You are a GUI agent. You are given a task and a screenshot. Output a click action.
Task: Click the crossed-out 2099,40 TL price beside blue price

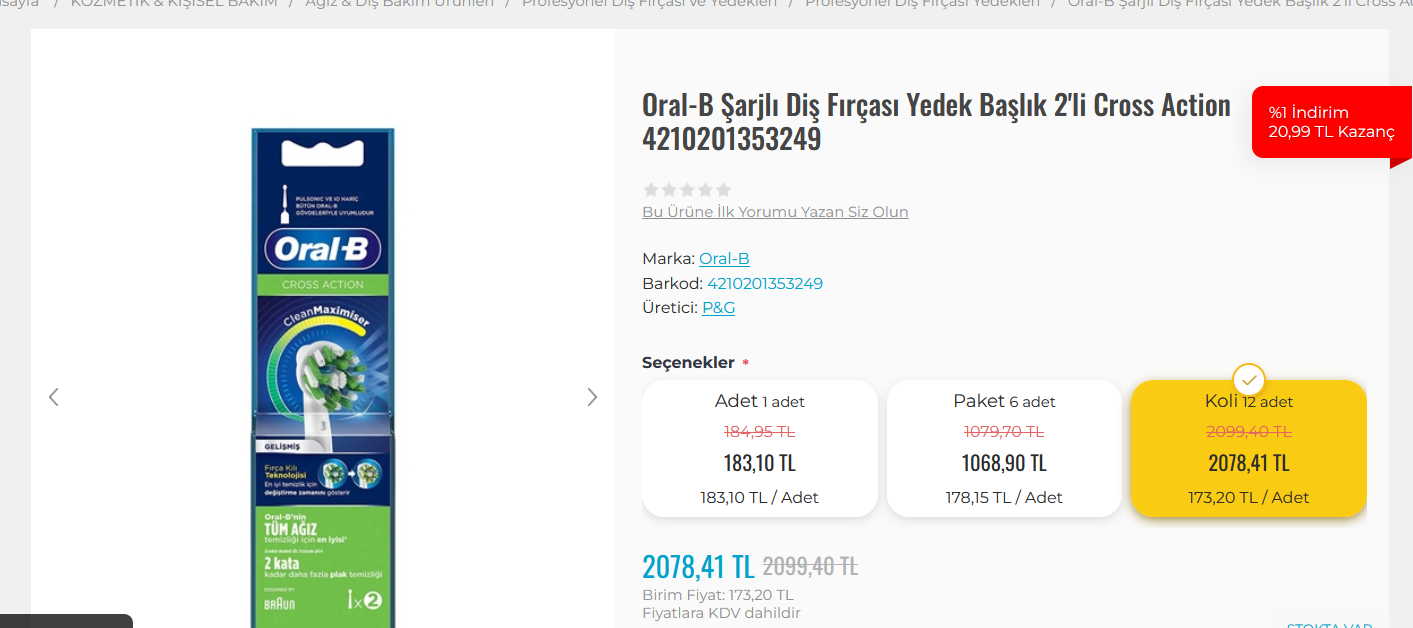[x=810, y=566]
